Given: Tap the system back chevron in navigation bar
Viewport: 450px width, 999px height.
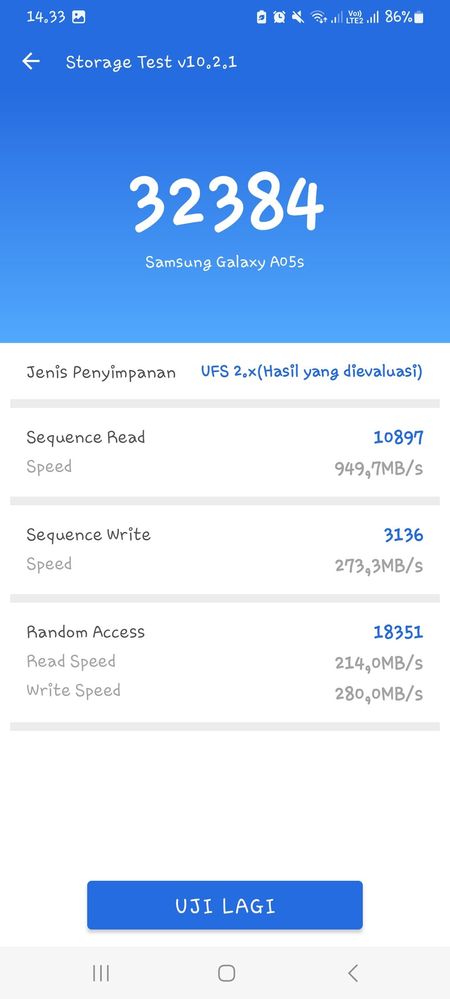Looking at the screenshot, I should [x=352, y=973].
